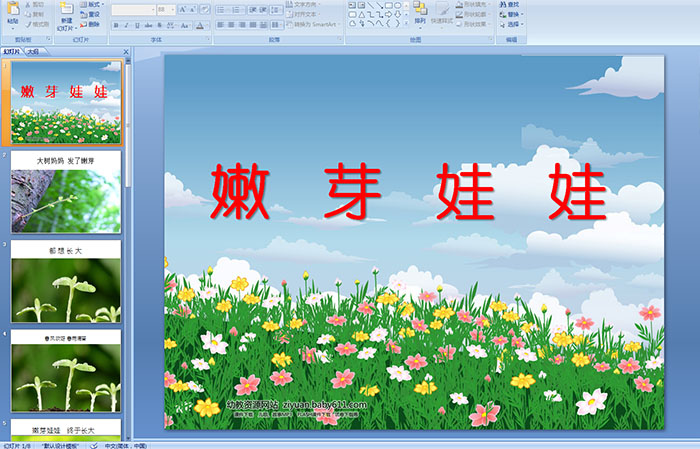The image size is (700, 449).
Task: Click the Decrease Indent icon
Action: click(253, 10)
